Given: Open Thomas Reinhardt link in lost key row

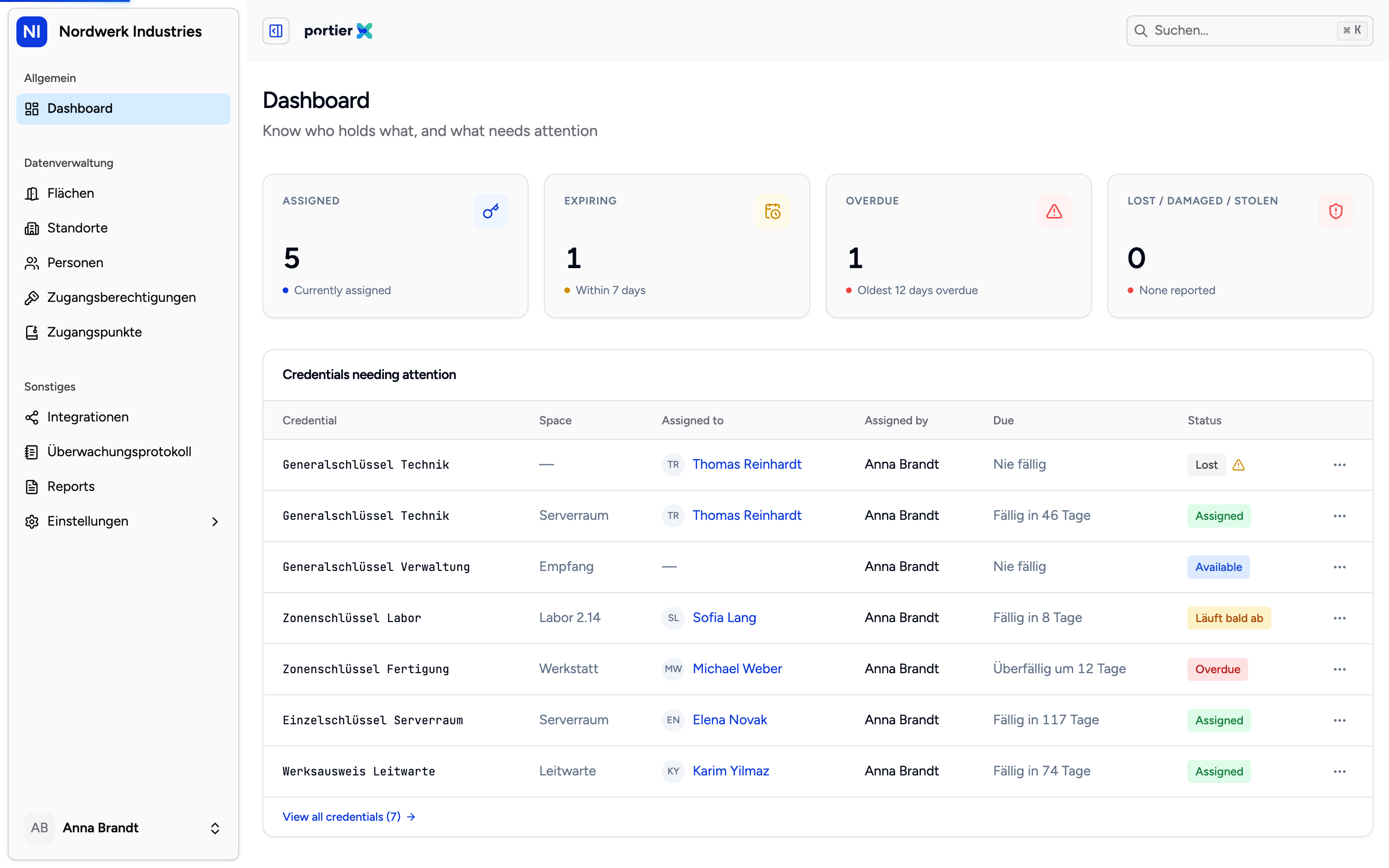Looking at the screenshot, I should click(747, 464).
